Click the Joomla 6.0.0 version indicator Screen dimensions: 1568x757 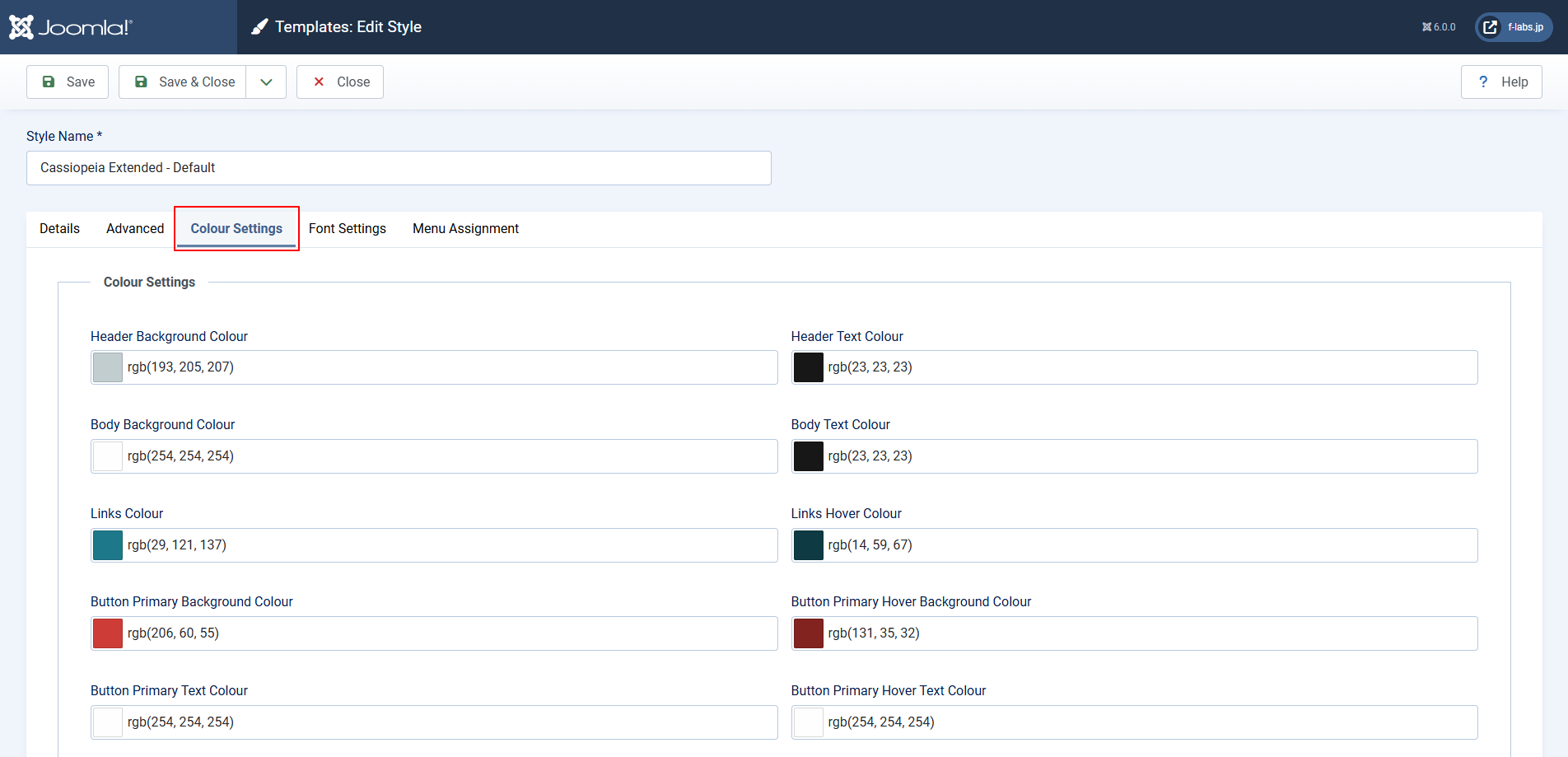[1439, 27]
